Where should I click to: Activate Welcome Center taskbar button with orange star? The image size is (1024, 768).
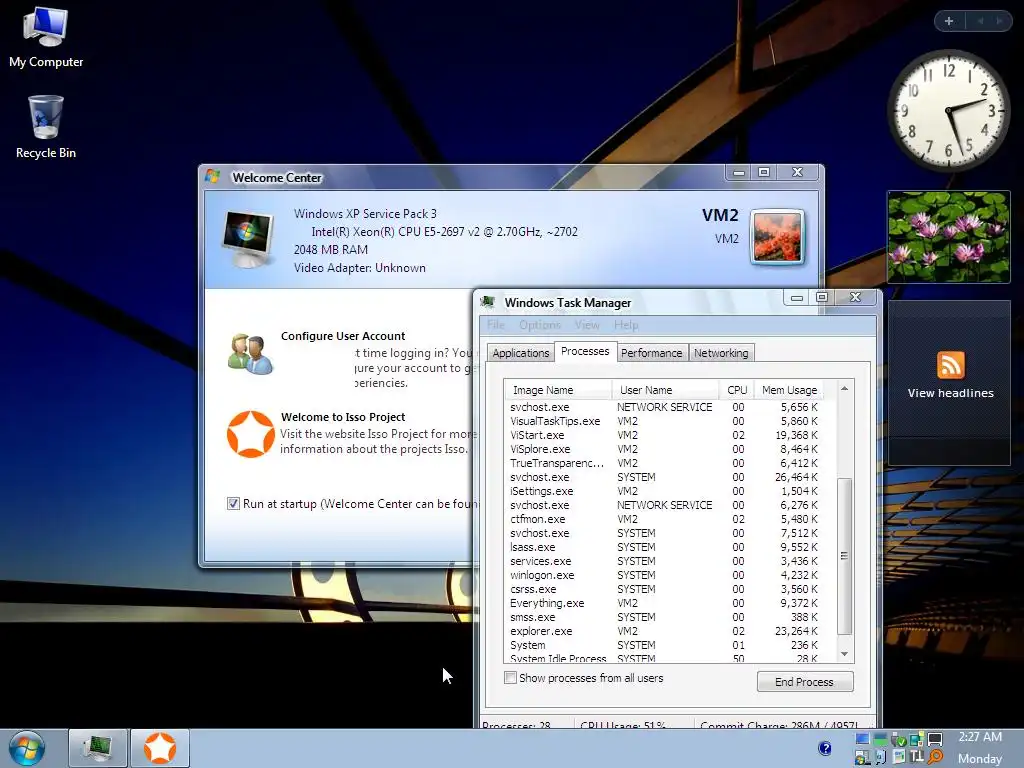point(160,748)
